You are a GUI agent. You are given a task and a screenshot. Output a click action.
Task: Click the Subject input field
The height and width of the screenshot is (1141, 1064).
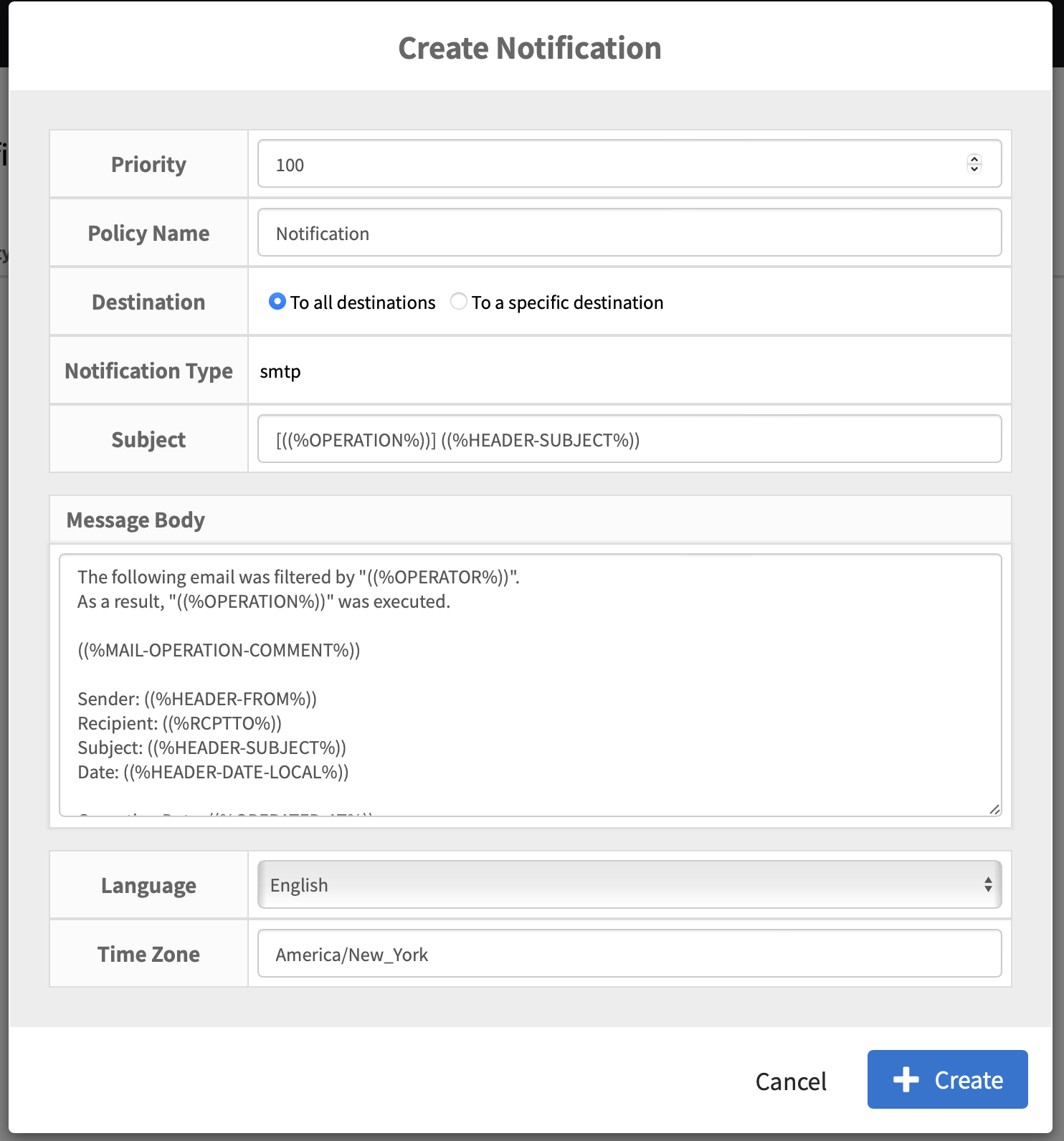click(x=630, y=439)
